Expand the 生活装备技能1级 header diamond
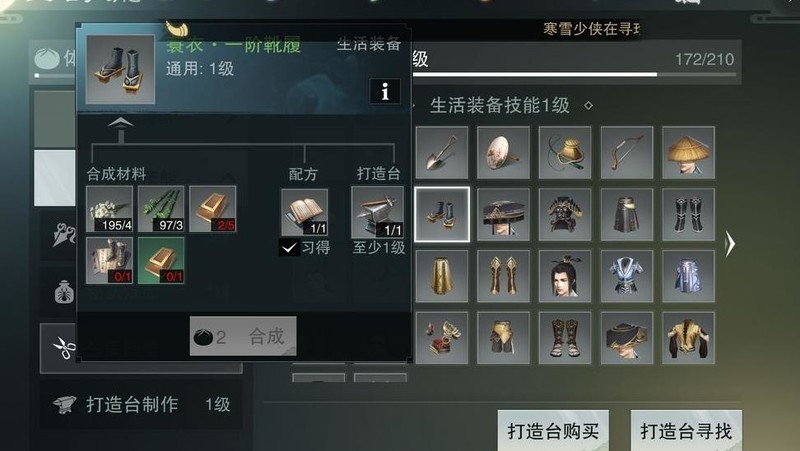This screenshot has width=800, height=451. 588,106
